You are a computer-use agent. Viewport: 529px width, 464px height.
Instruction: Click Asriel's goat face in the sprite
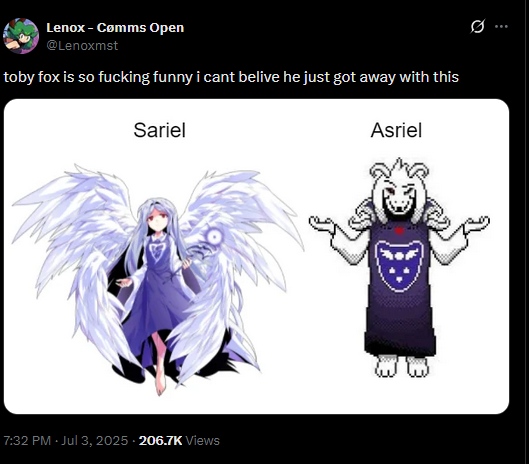(399, 194)
